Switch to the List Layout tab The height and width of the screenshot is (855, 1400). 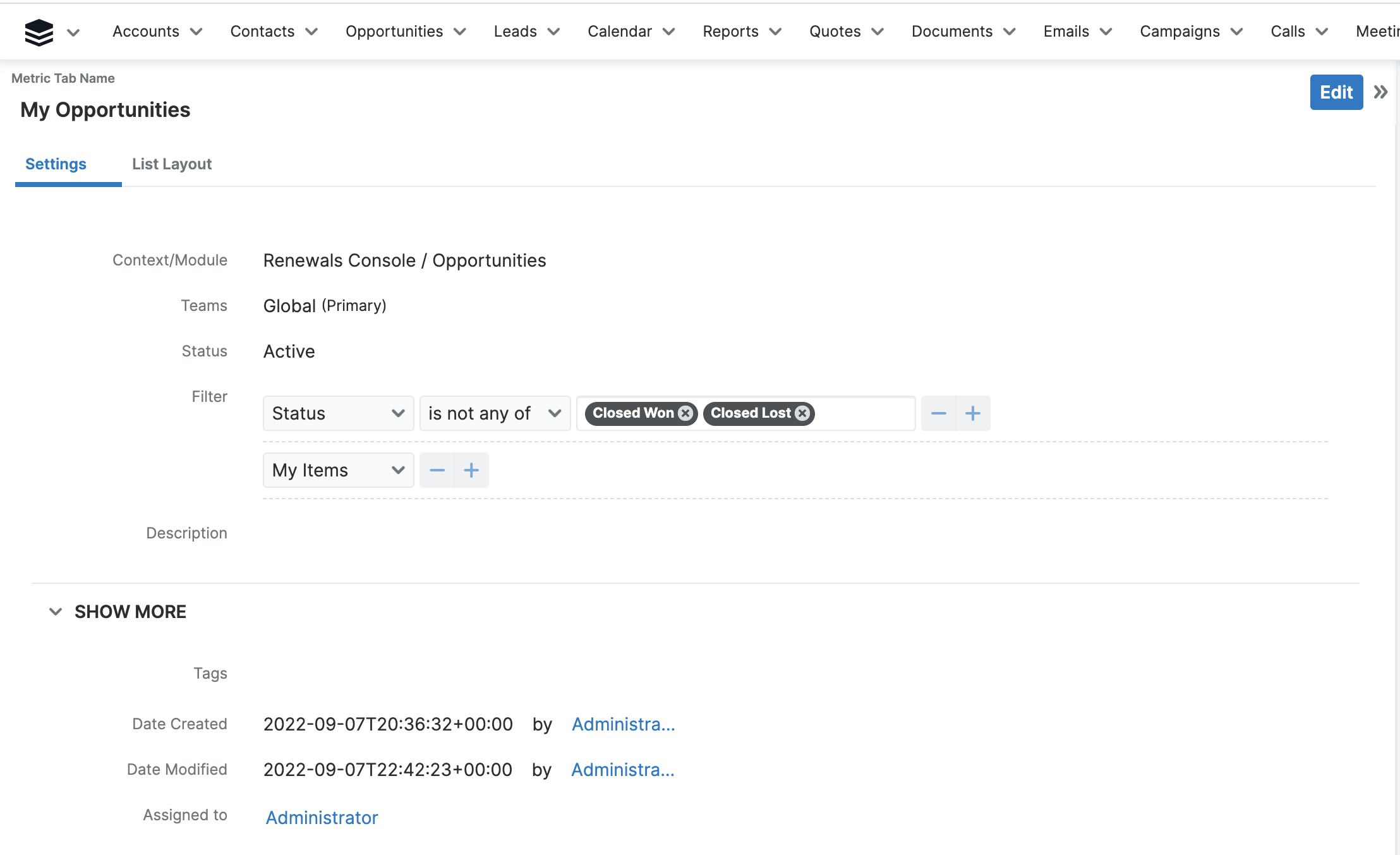(172, 164)
